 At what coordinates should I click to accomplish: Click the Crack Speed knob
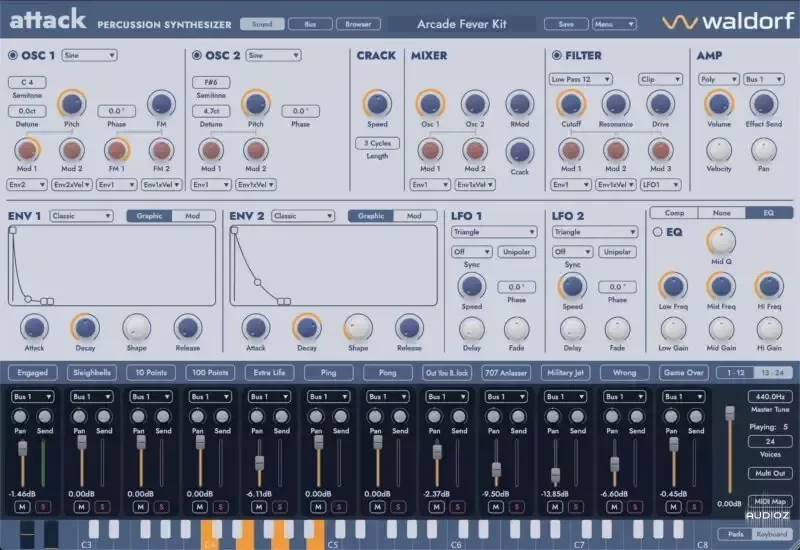click(377, 104)
